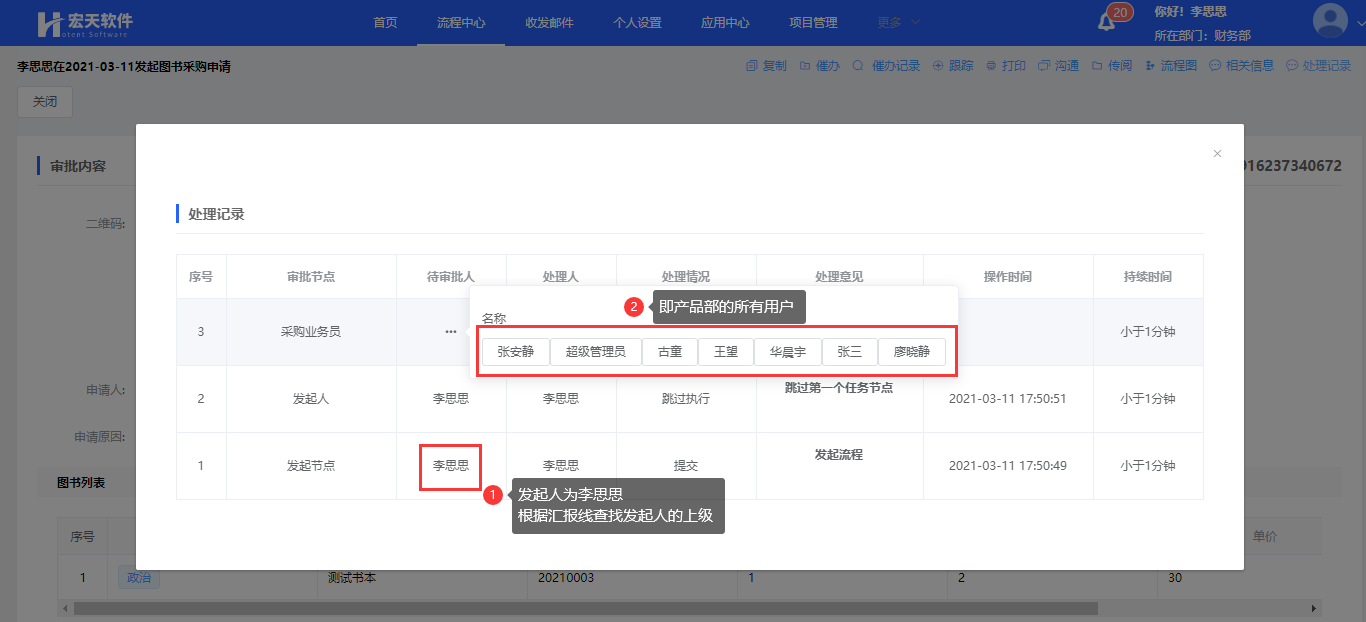Select the 超级管理员 user tag
1366x622 pixels.
(x=595, y=352)
